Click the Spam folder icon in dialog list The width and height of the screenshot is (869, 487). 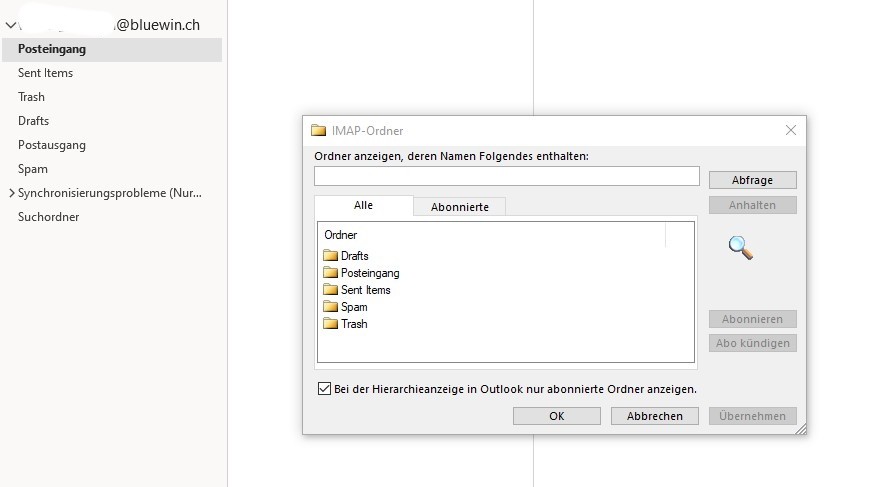coord(331,307)
